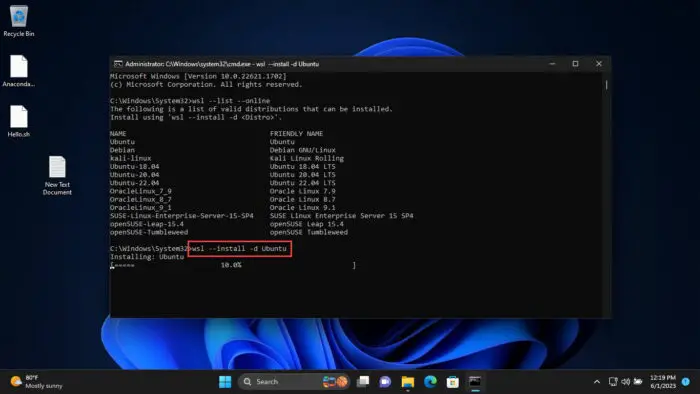Select the Hello.sh file icon

pyautogui.click(x=19, y=121)
